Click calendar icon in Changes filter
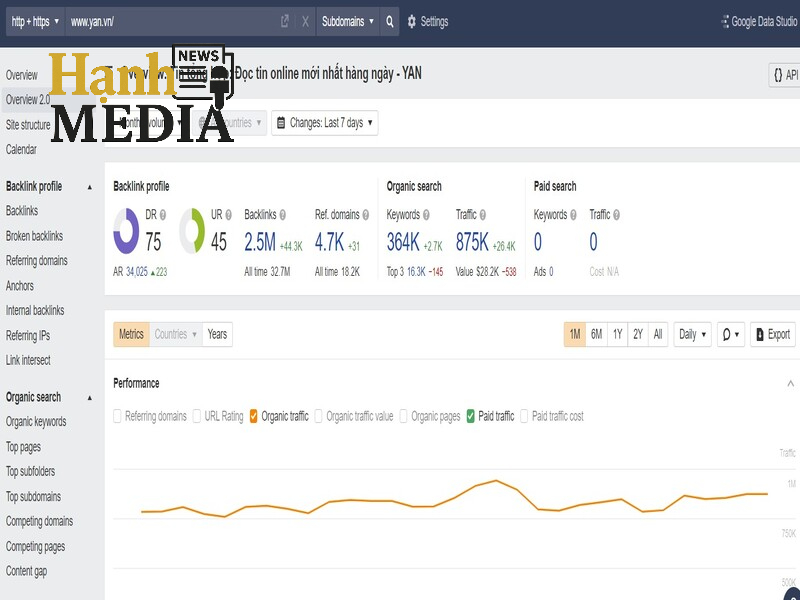Screen dimensions: 800x600 pos(281,123)
